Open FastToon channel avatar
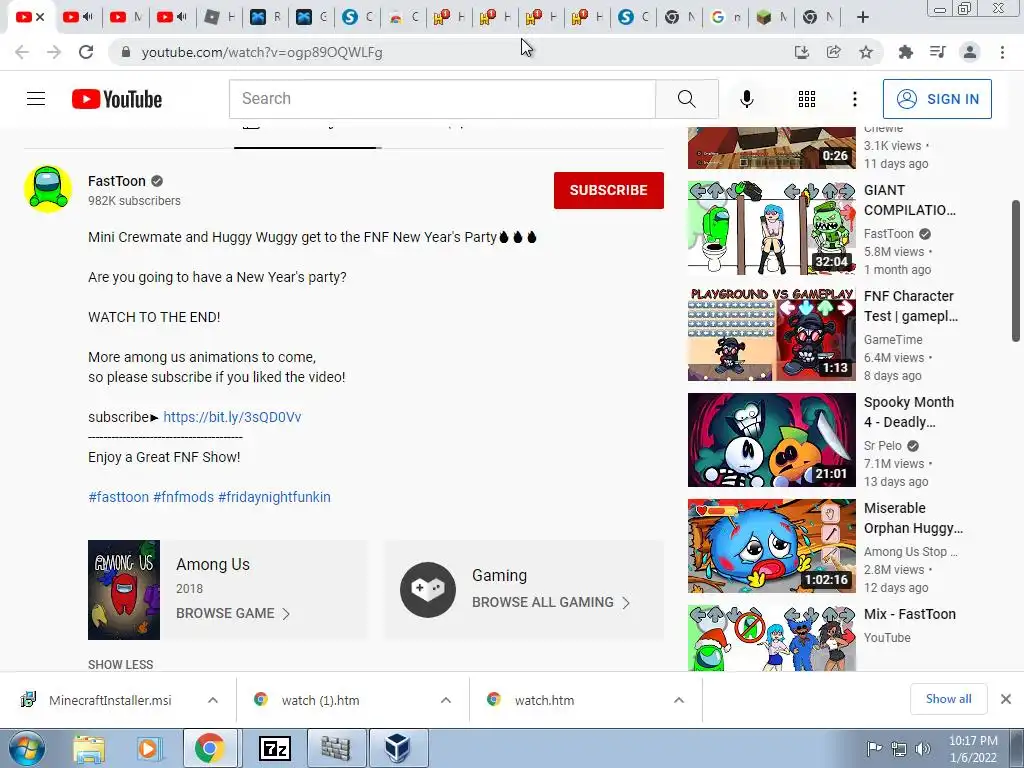 click(48, 189)
